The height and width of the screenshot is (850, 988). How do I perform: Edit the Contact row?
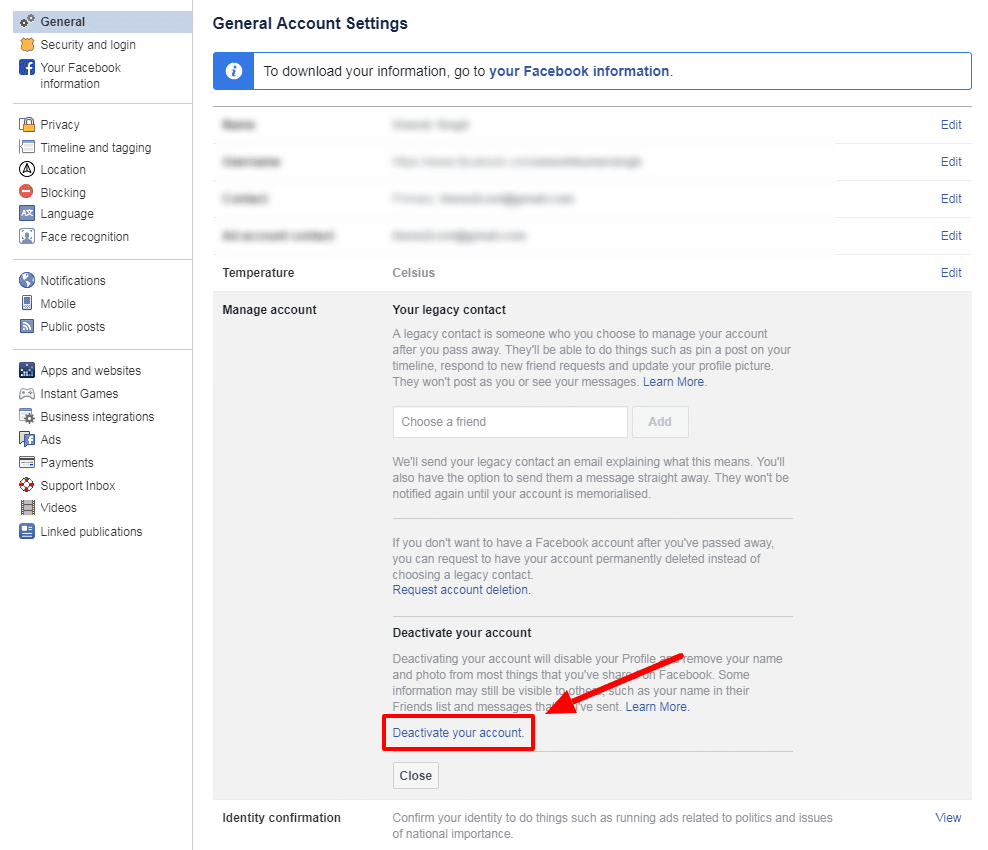coord(951,199)
